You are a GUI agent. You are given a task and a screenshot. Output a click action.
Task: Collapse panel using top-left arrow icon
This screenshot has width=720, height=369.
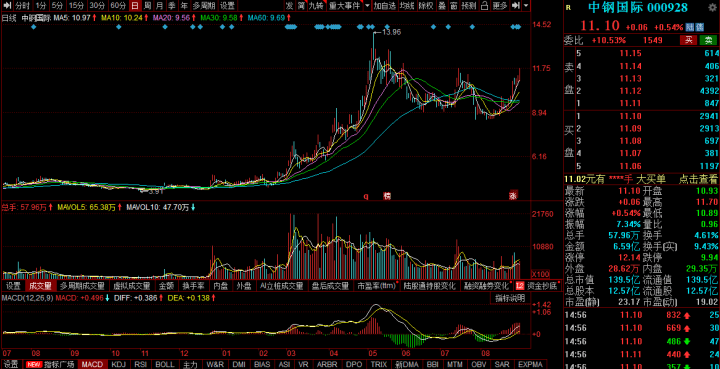tap(7, 6)
